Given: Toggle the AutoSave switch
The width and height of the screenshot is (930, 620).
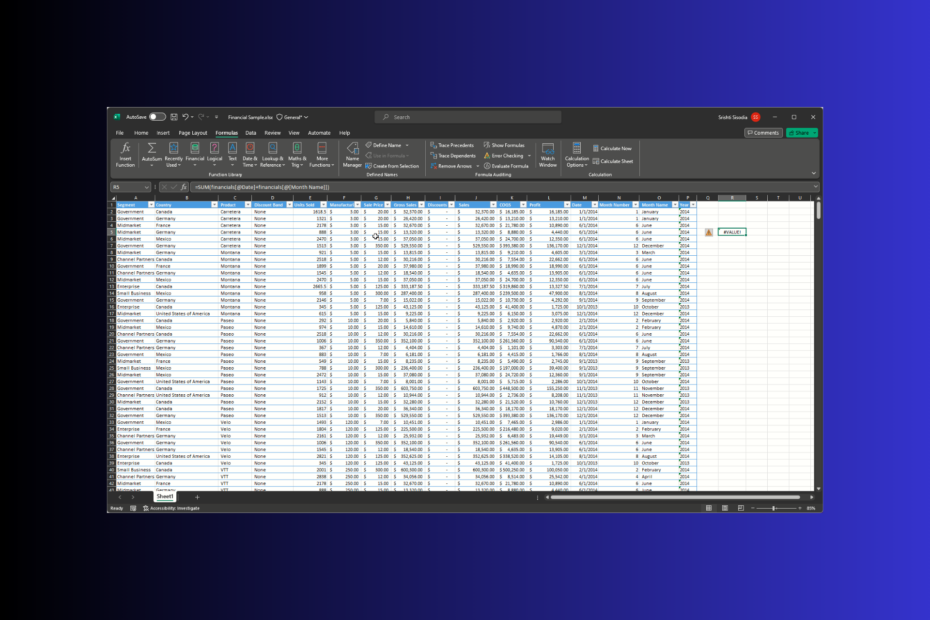Looking at the screenshot, I should [157, 117].
